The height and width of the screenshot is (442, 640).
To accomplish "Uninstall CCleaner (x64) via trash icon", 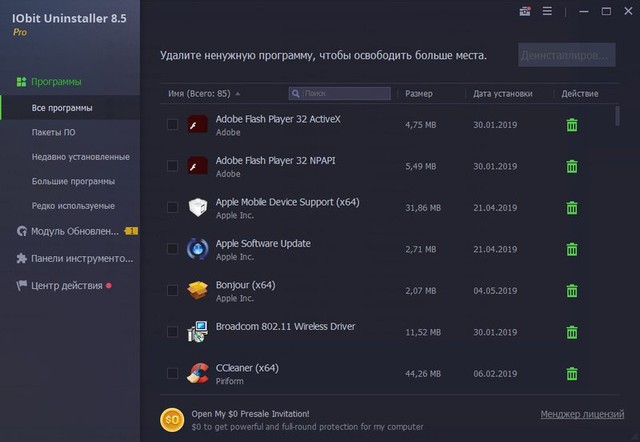I will tap(572, 374).
